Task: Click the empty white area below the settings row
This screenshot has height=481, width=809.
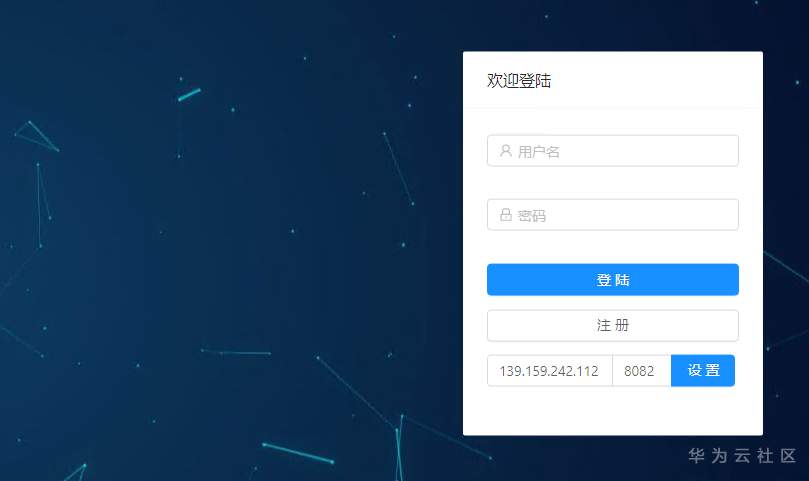Action: pos(612,410)
